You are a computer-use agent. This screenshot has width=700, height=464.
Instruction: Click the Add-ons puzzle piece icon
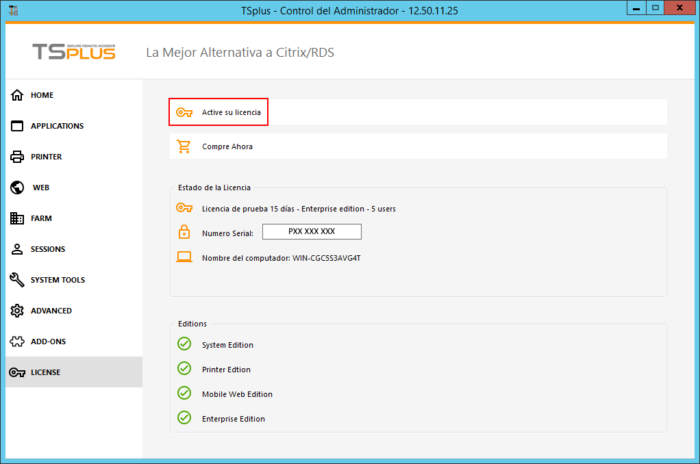tap(17, 342)
